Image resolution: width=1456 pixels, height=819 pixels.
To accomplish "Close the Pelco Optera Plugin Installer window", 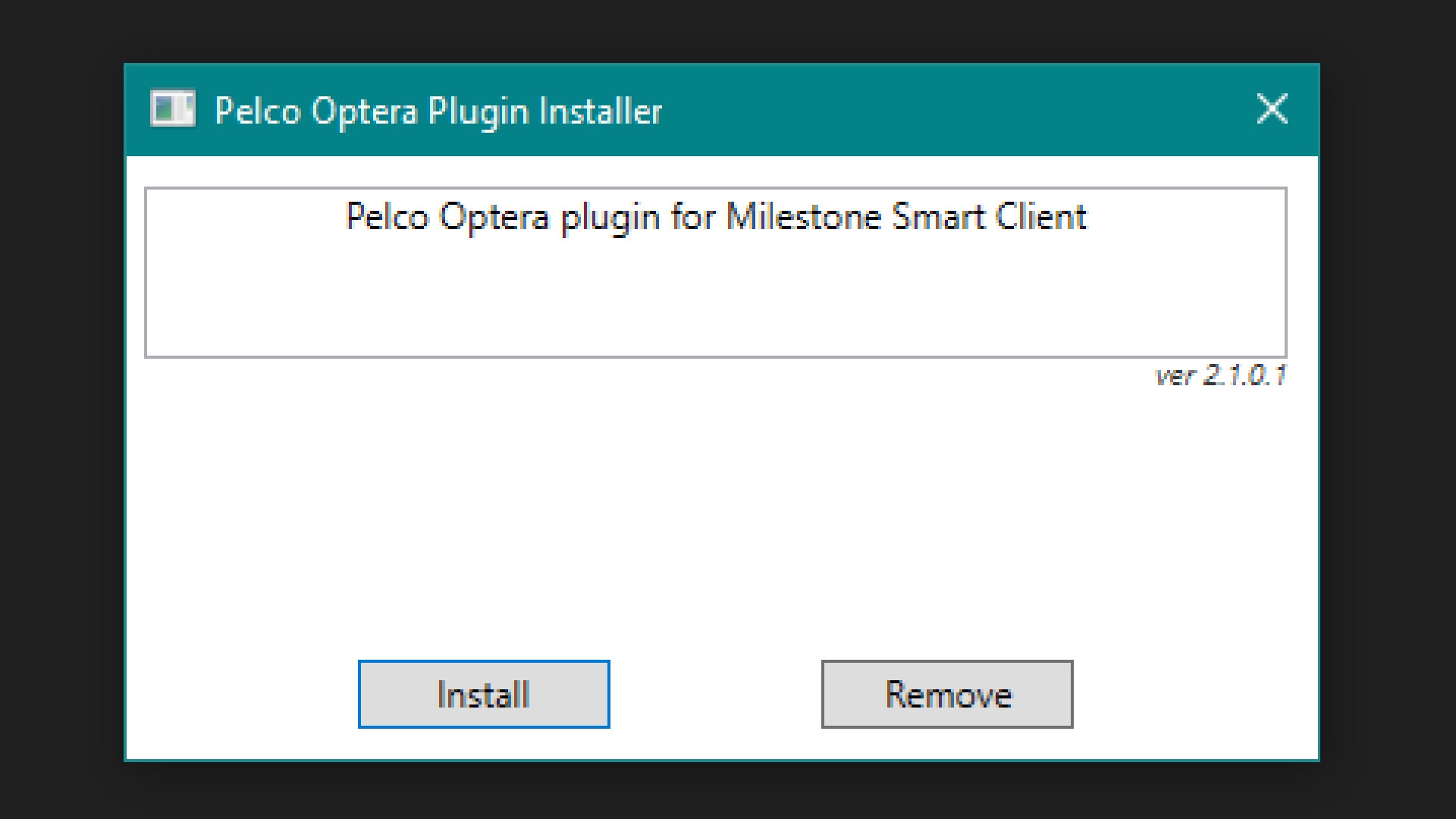I will pyautogui.click(x=1272, y=109).
